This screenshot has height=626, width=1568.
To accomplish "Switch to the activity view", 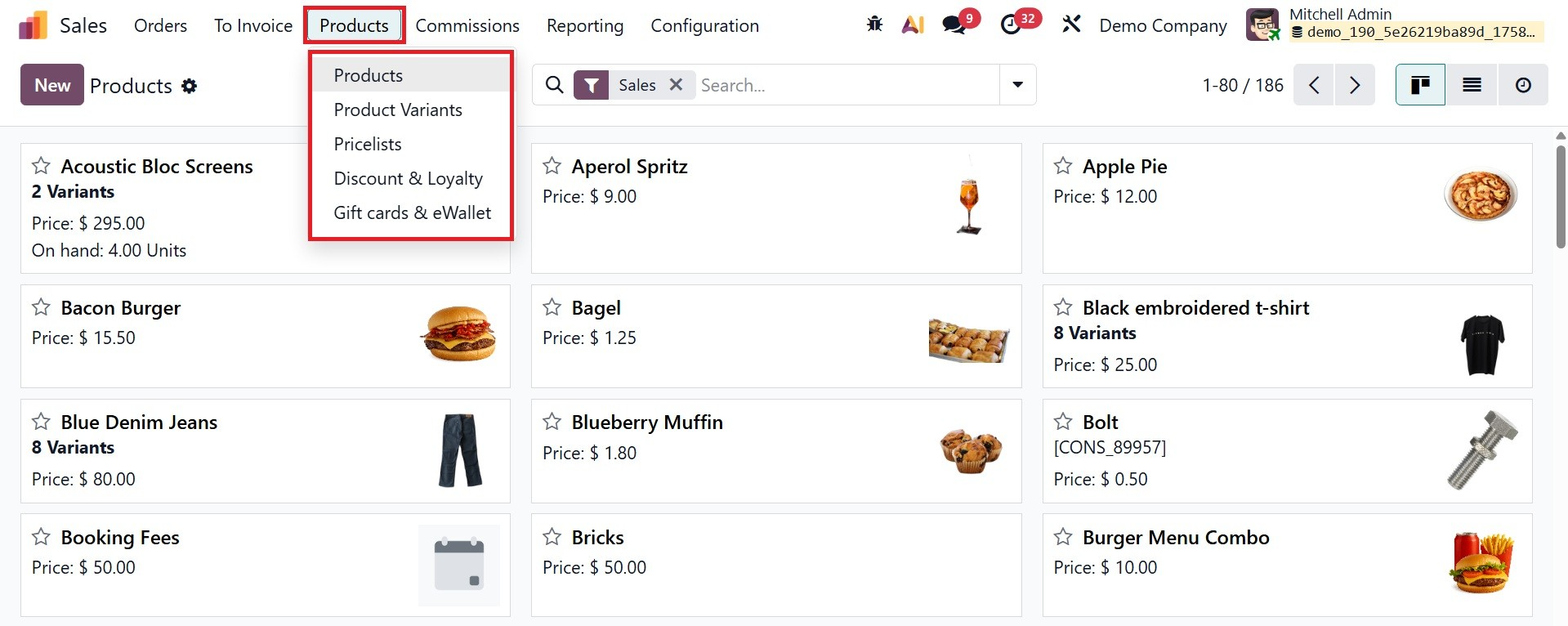I will pyautogui.click(x=1523, y=85).
